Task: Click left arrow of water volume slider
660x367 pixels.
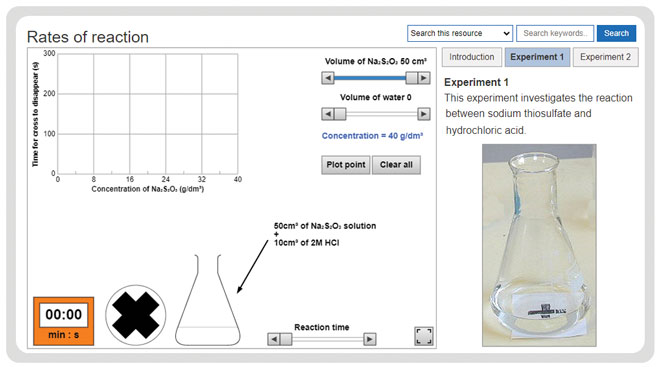Action: click(x=327, y=114)
